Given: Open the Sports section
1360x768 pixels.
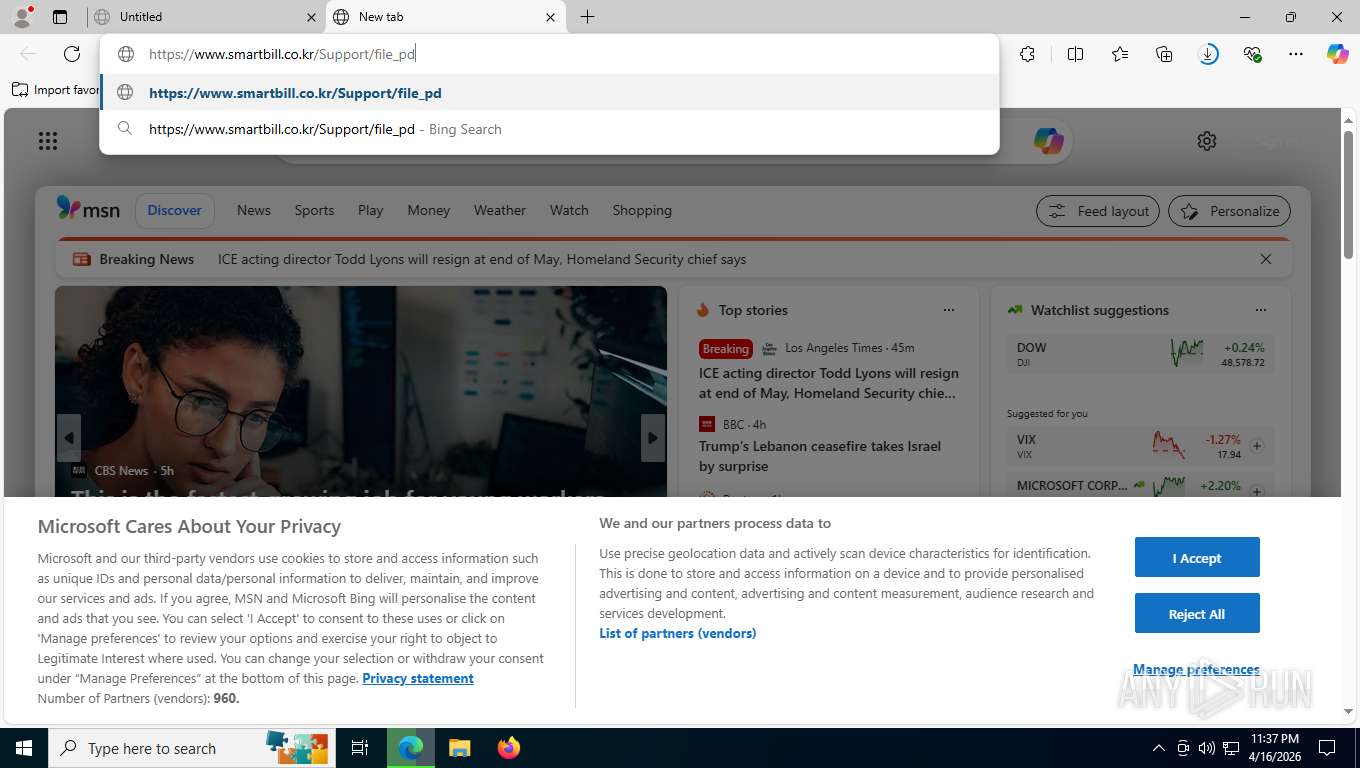Looking at the screenshot, I should click(x=314, y=210).
